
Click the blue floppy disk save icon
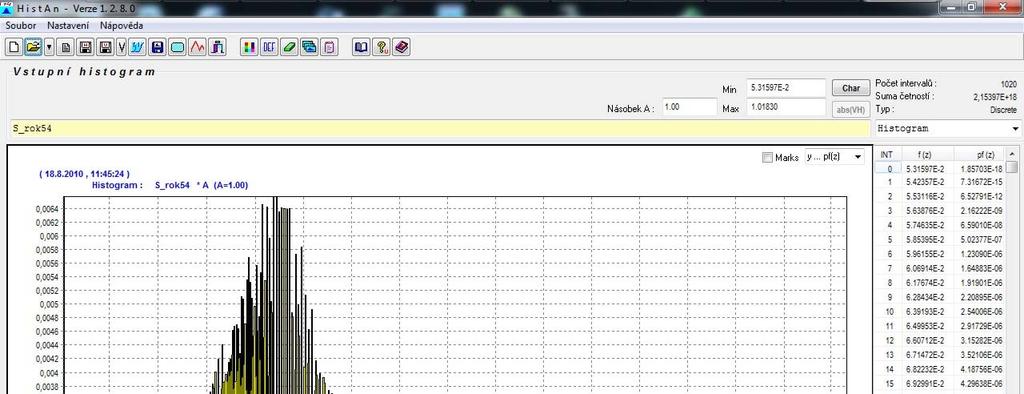click(x=157, y=47)
